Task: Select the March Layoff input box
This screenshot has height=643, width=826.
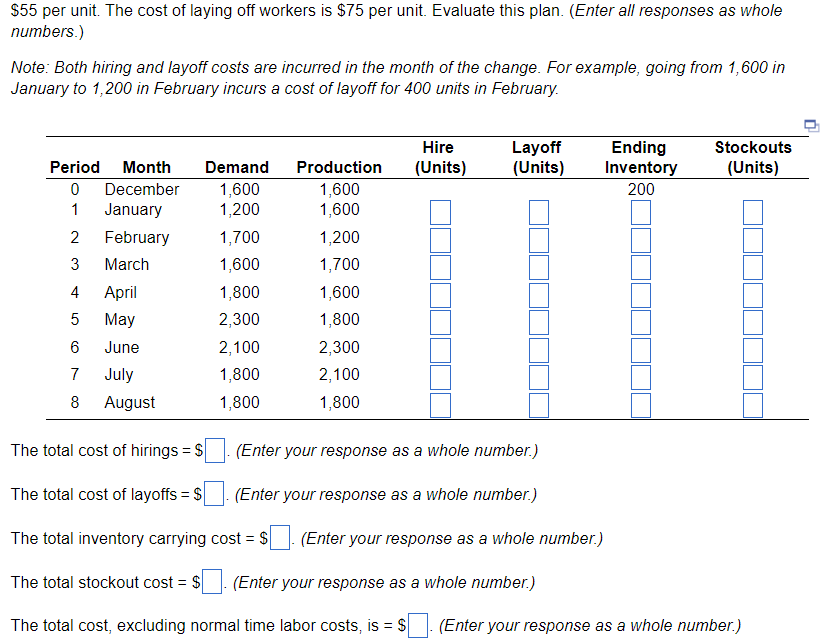Action: [x=538, y=266]
